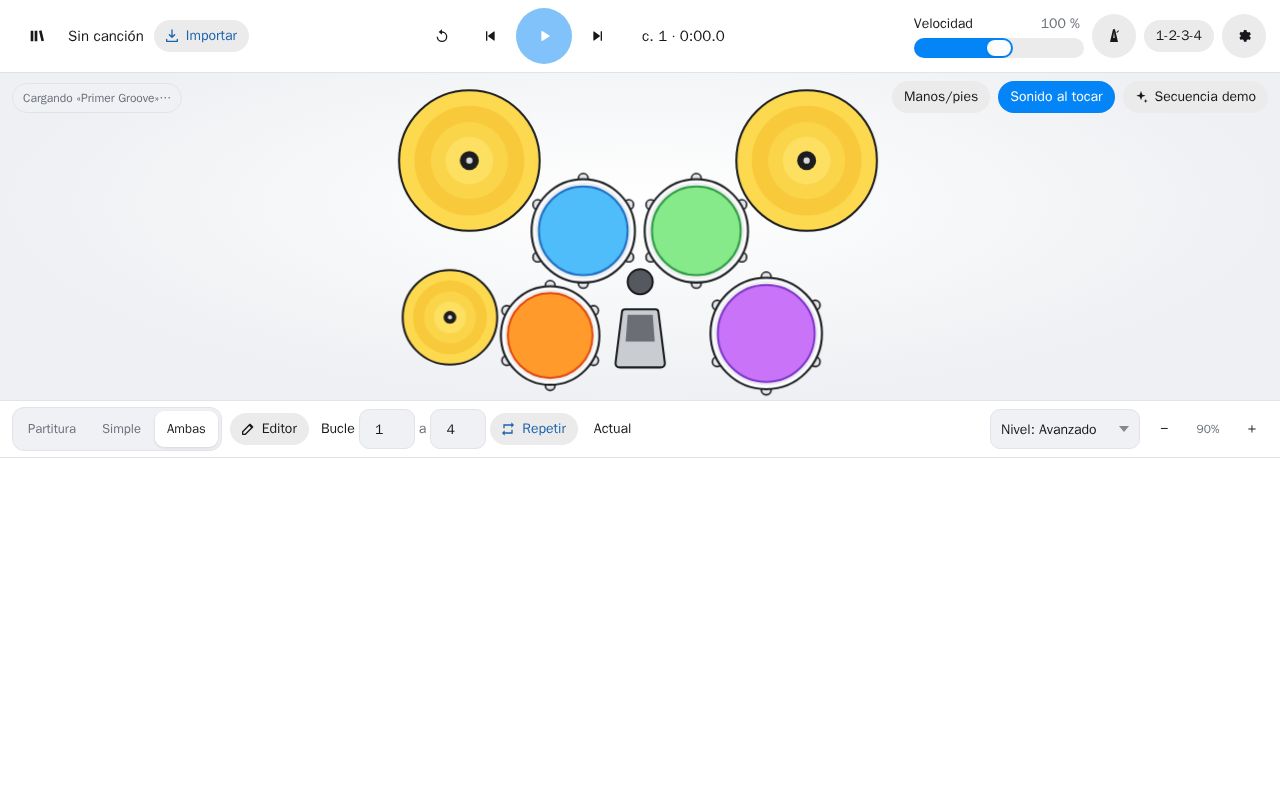Image resolution: width=1280 pixels, height=800 pixels.
Task: Toggle the metronome icon
Action: (x=1114, y=36)
